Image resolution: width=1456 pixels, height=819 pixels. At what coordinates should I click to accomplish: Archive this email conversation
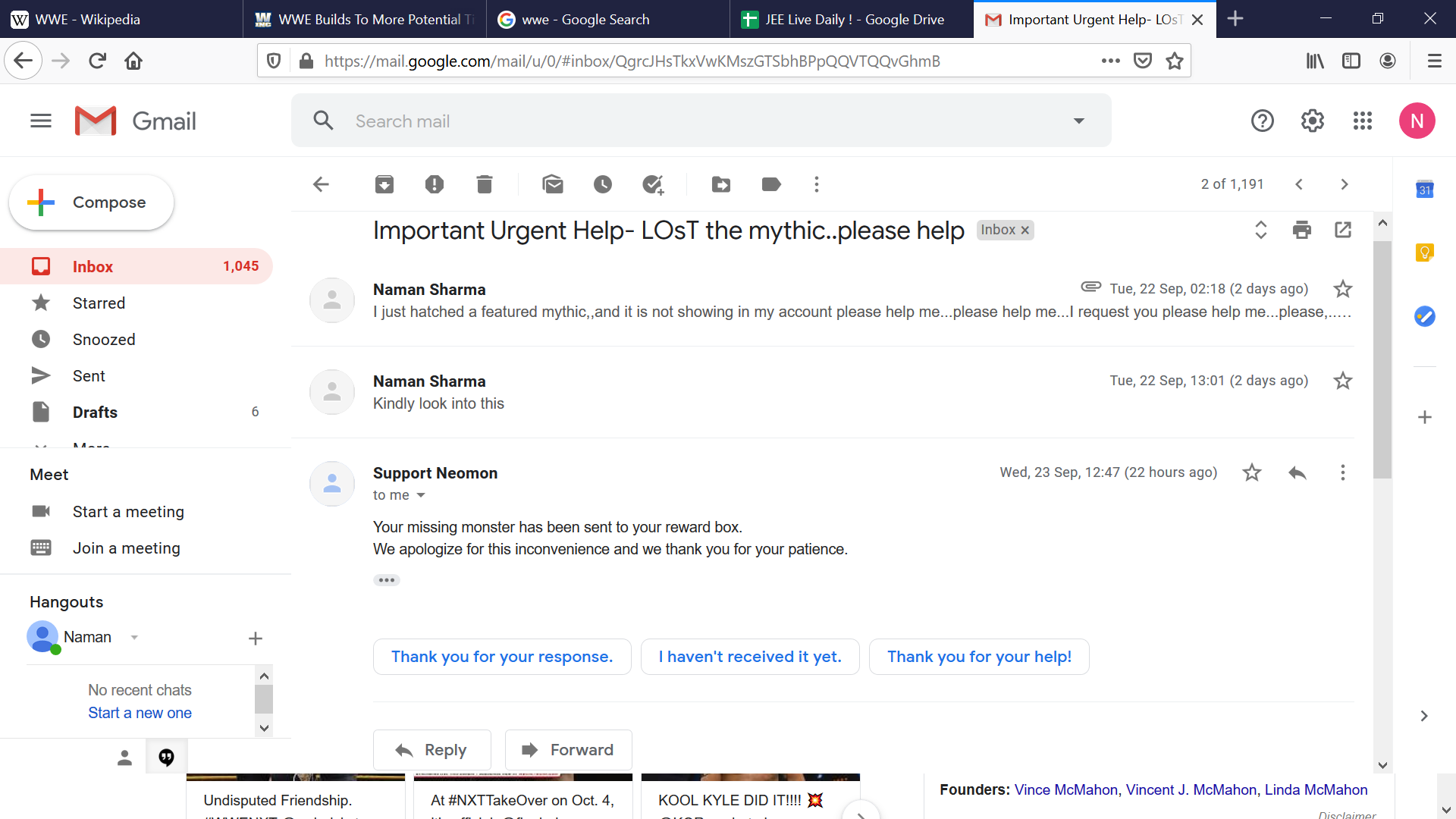pos(384,184)
